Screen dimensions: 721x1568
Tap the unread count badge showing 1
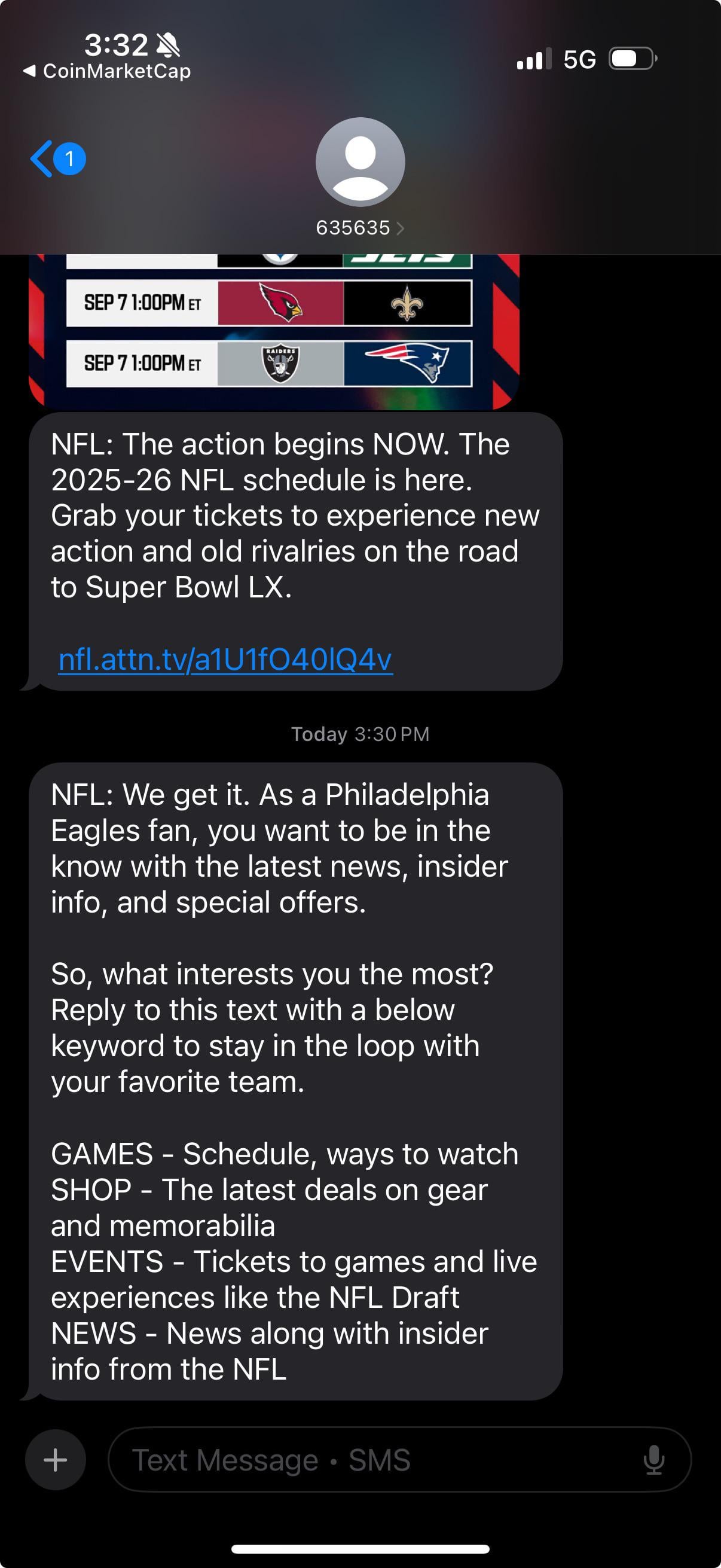pos(69,159)
